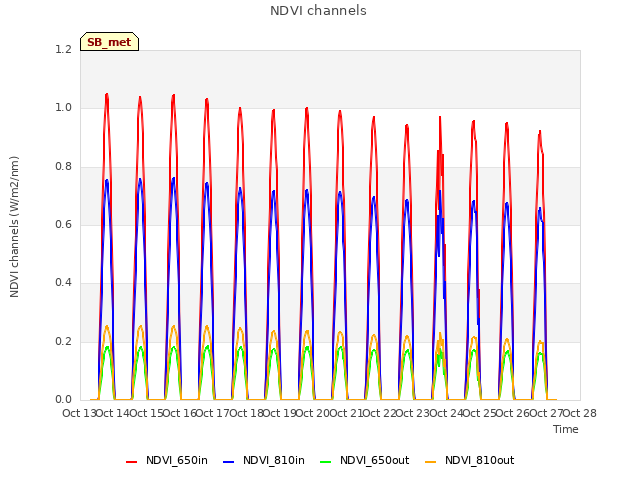Click the 1.2 y-axis tick label
640x480 pixels.
click(63, 49)
